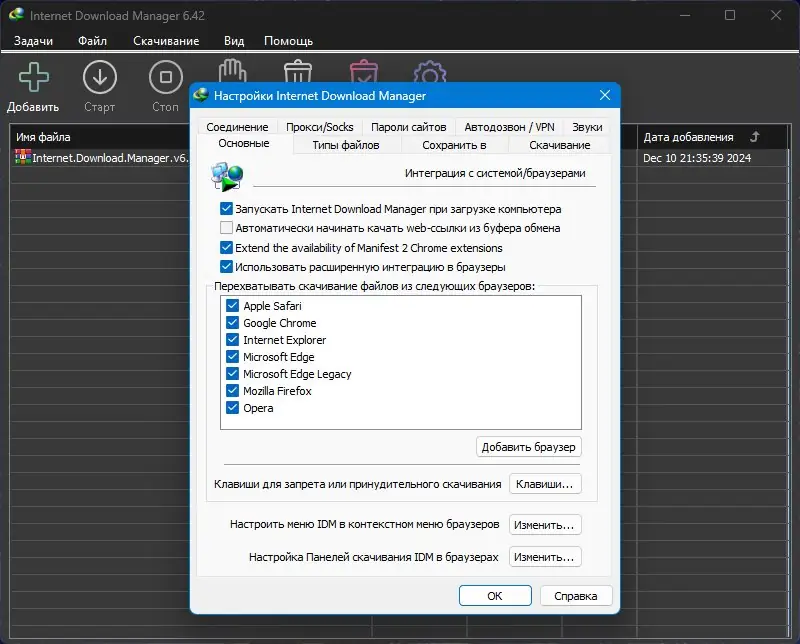Image resolution: width=800 pixels, height=644 pixels.
Task: Switch to the Скачивание settings tab
Action: 560,145
